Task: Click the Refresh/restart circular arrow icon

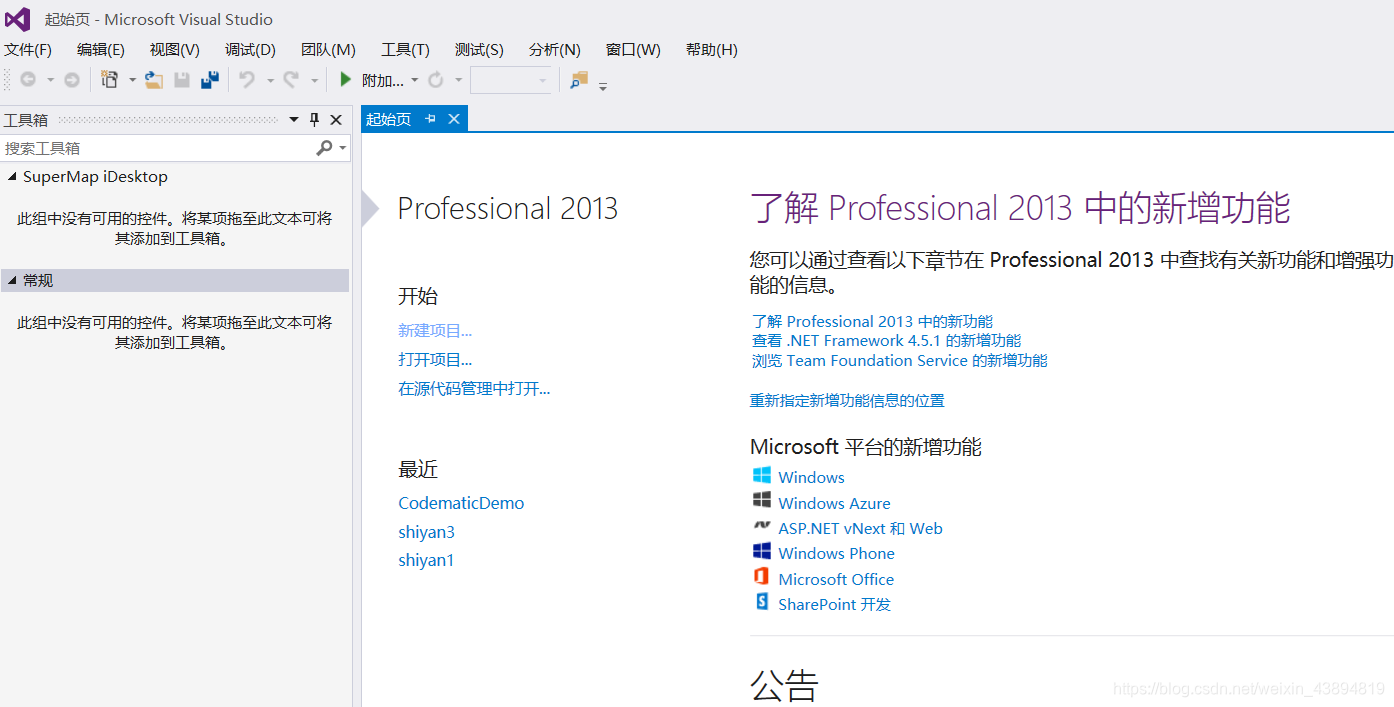Action: (x=436, y=80)
